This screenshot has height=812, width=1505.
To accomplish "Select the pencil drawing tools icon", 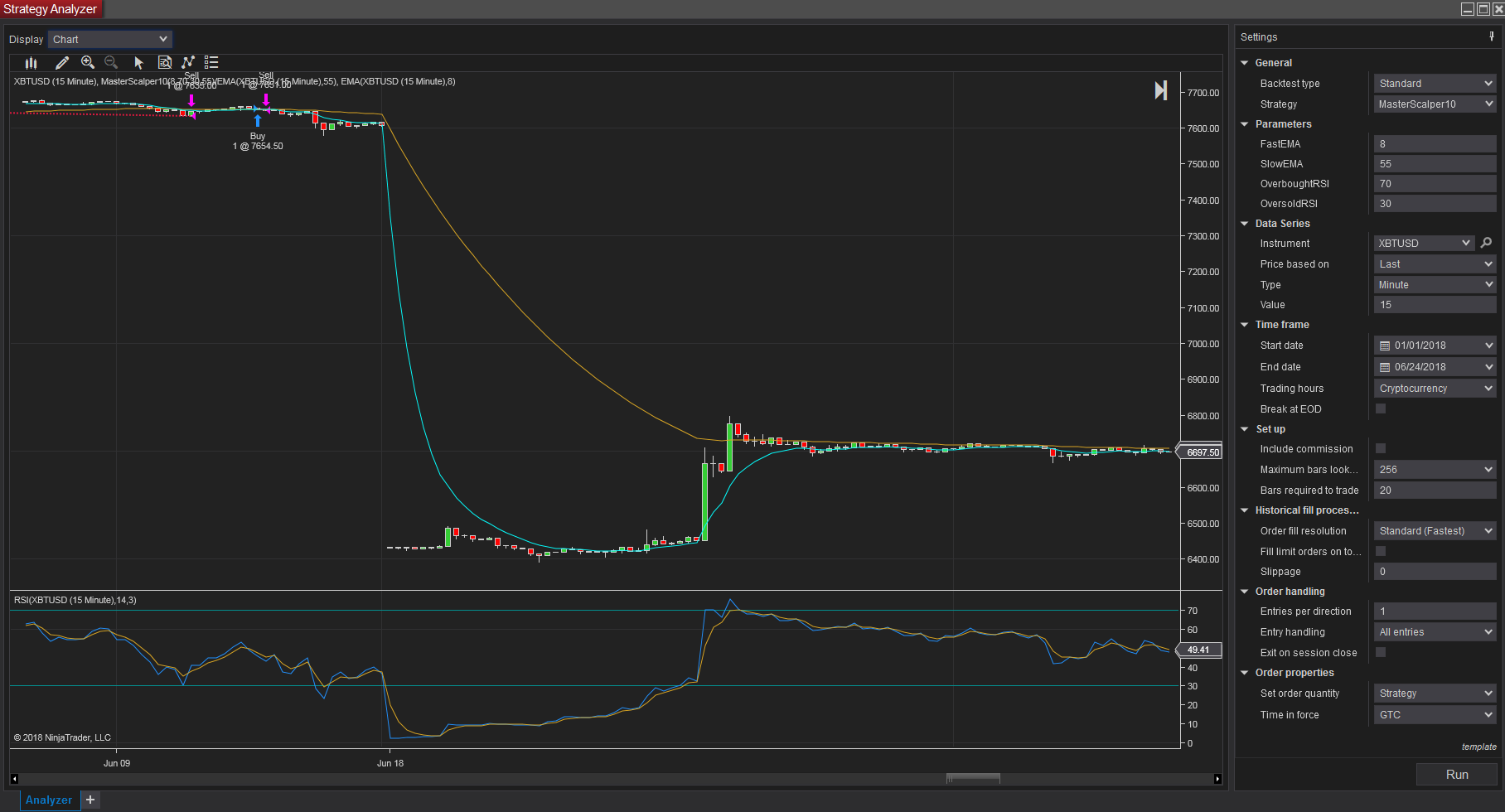I will 62,62.
